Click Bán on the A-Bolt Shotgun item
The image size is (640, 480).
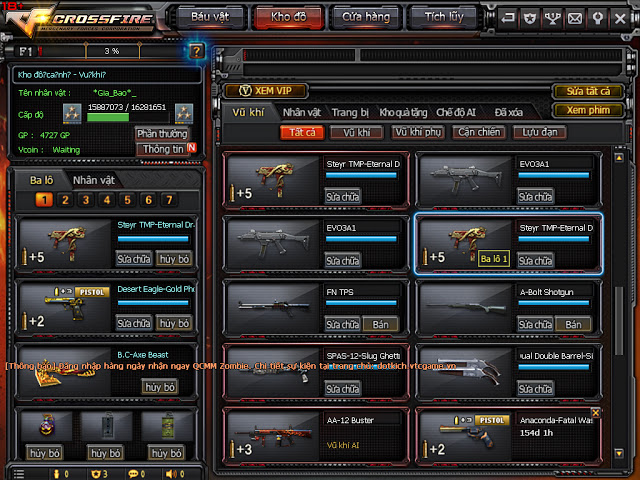coord(573,324)
